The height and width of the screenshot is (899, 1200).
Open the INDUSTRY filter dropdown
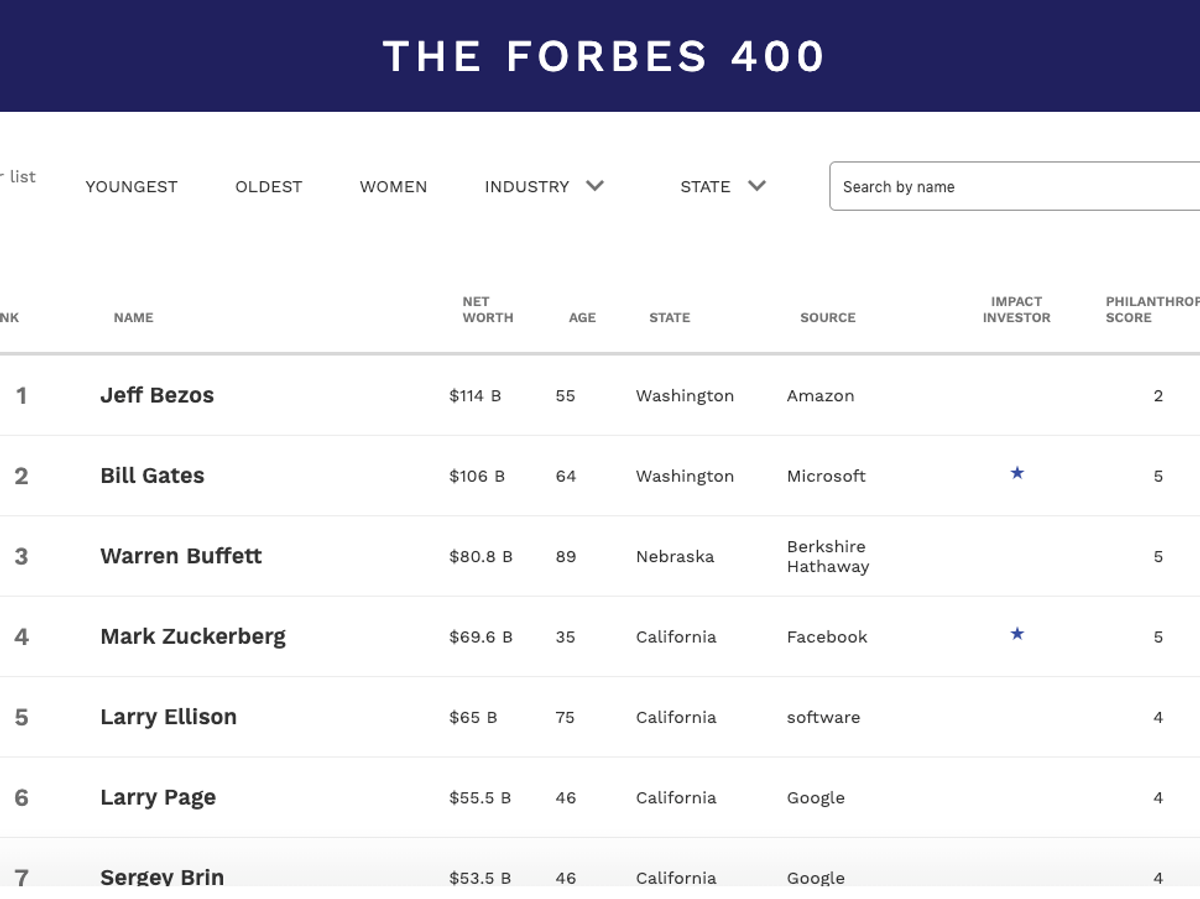point(544,186)
